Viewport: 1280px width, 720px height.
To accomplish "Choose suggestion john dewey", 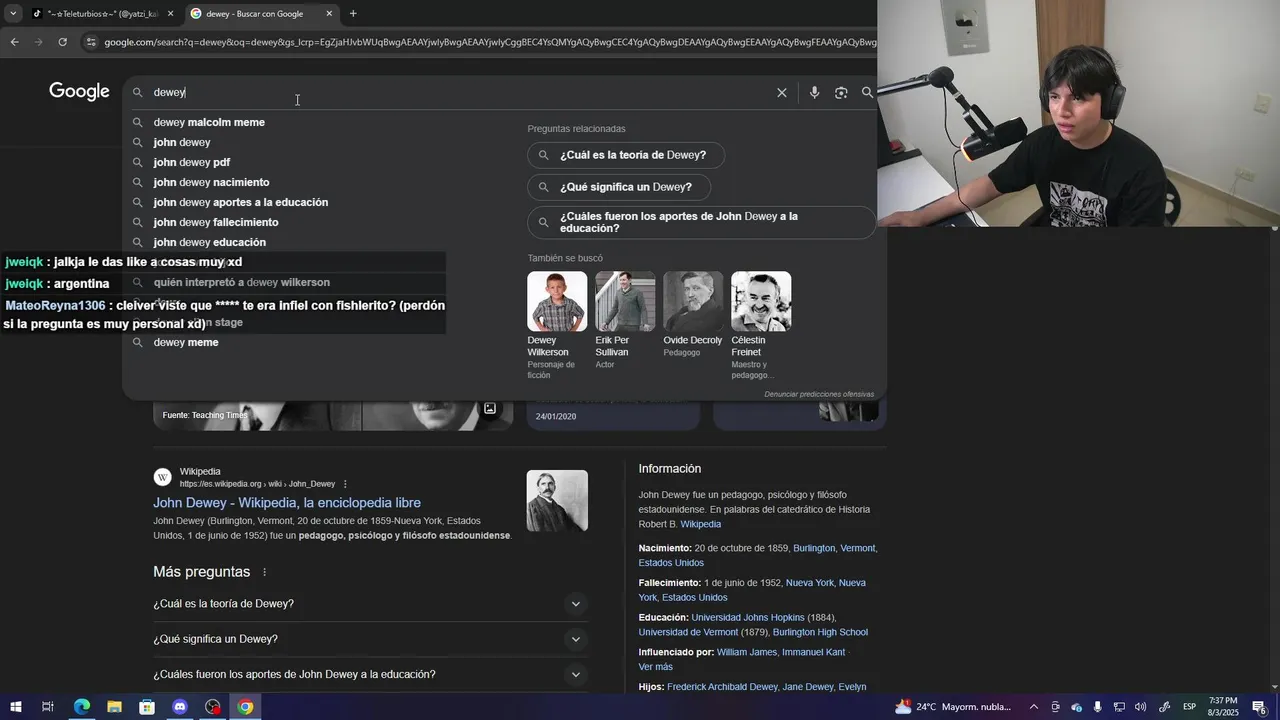I will (182, 142).
